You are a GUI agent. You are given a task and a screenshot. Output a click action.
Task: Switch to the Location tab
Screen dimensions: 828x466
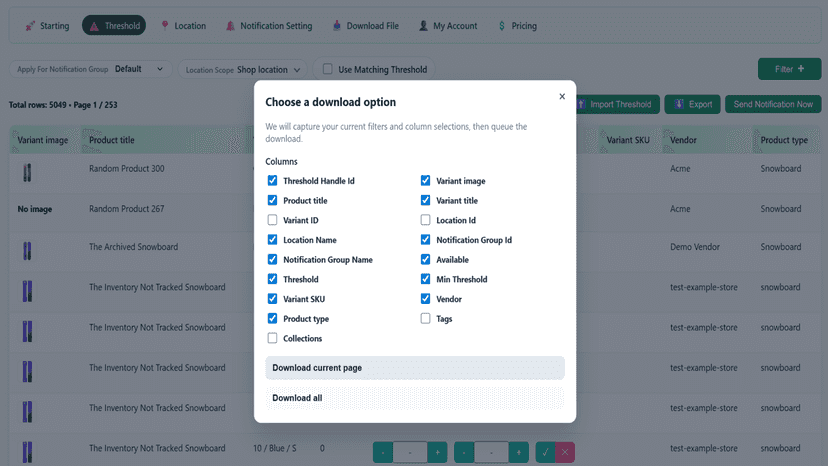[184, 26]
